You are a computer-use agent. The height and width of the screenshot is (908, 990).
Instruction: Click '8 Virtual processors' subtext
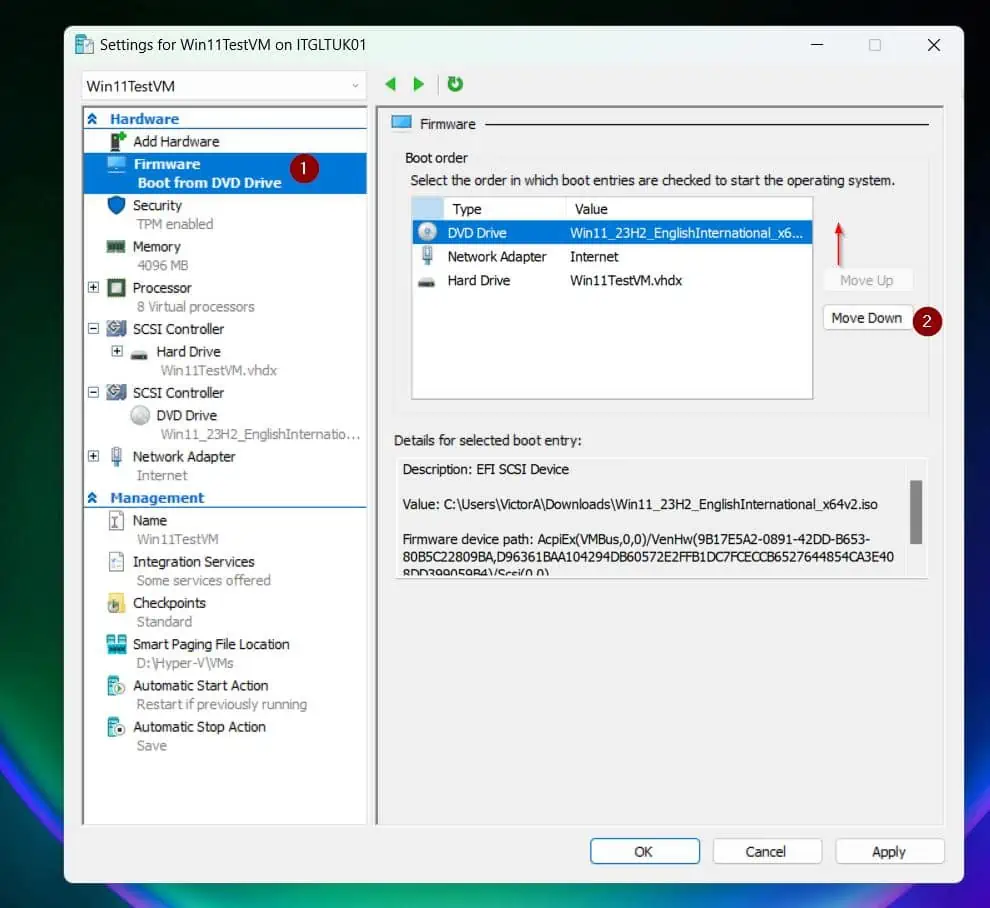(x=196, y=307)
